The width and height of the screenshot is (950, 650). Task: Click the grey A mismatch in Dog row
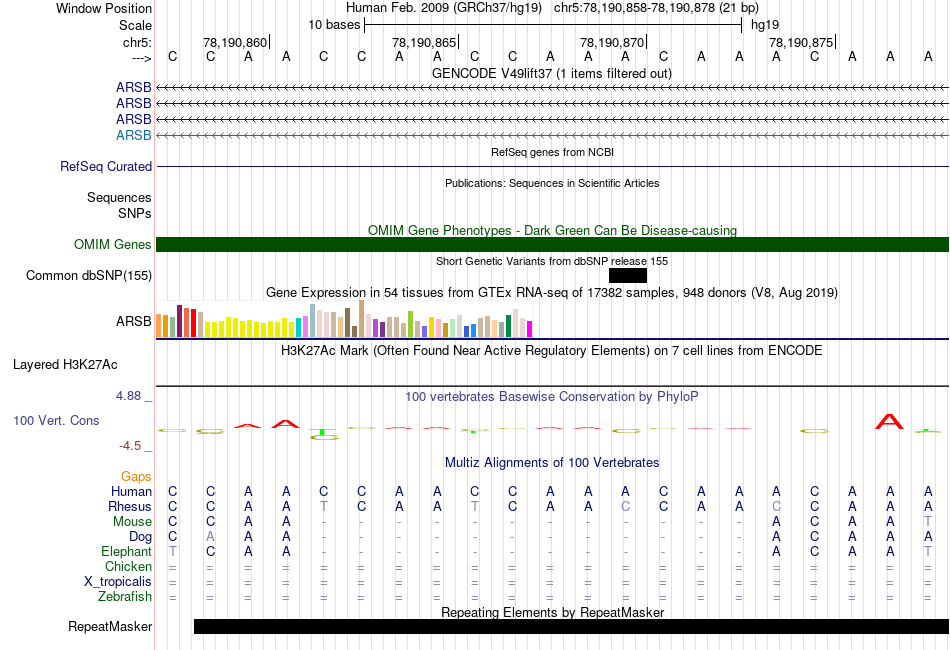[x=210, y=537]
